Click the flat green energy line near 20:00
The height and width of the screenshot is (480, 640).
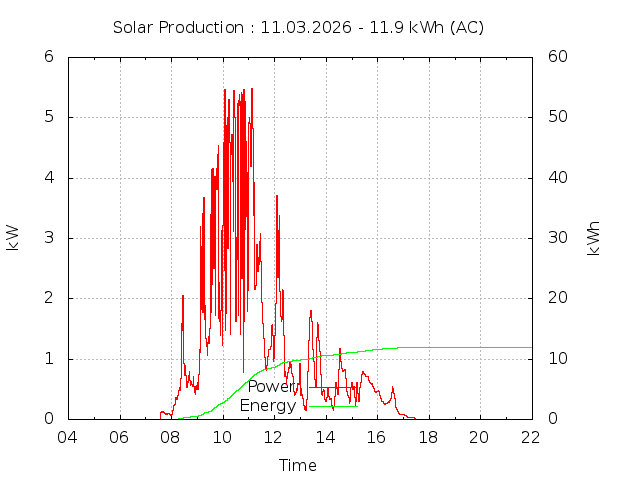tap(480, 347)
